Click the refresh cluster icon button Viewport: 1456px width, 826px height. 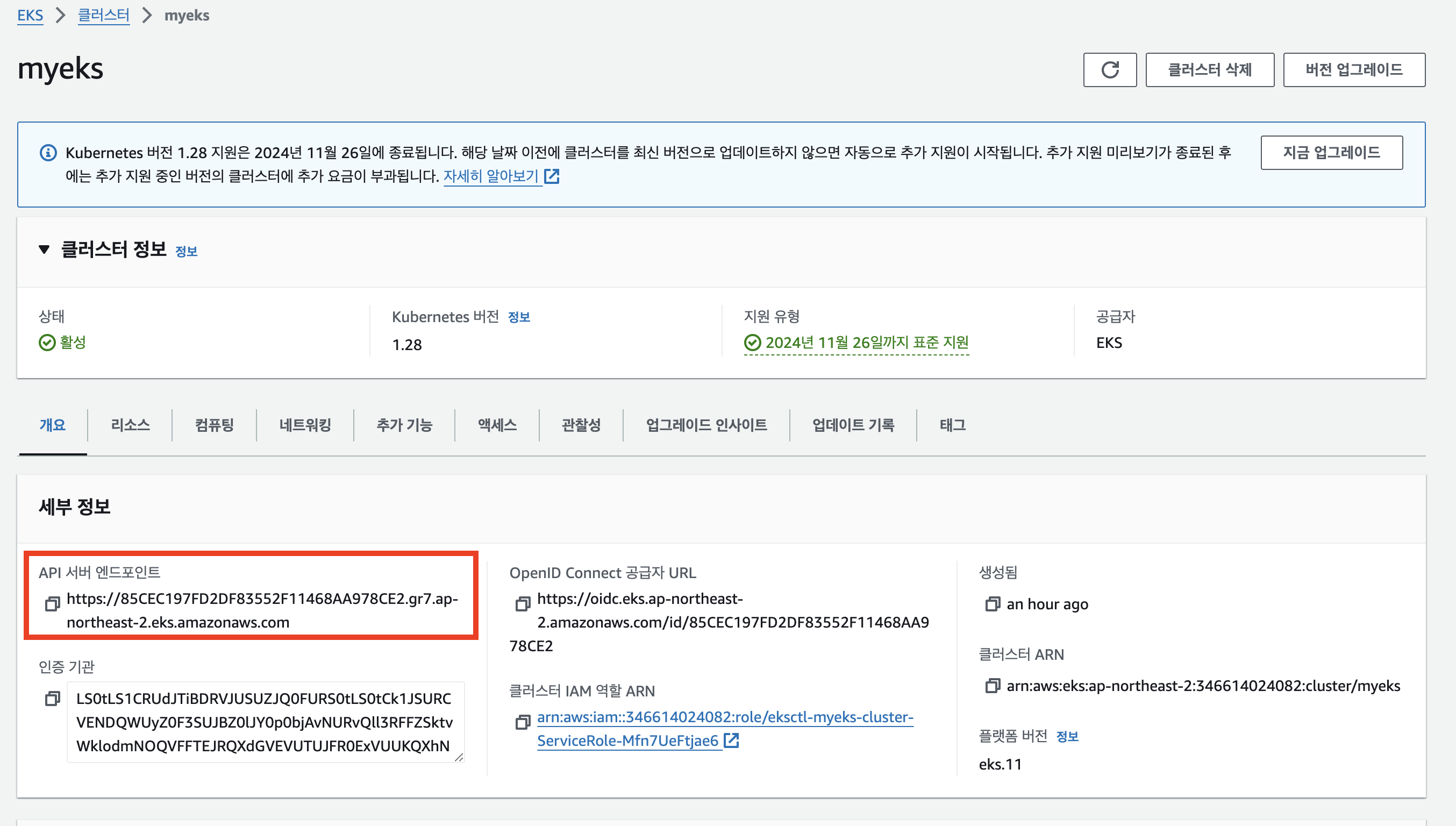click(x=1109, y=70)
